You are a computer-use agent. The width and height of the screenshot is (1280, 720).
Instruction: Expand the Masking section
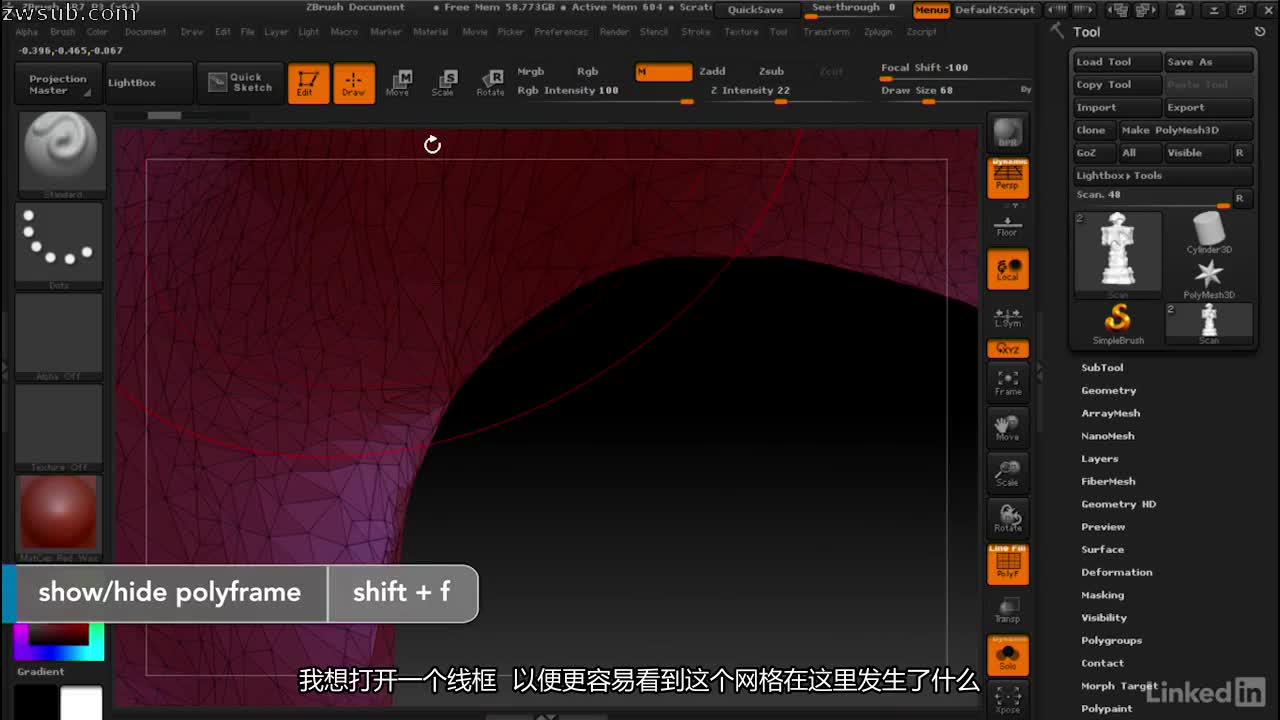pyautogui.click(x=1102, y=594)
